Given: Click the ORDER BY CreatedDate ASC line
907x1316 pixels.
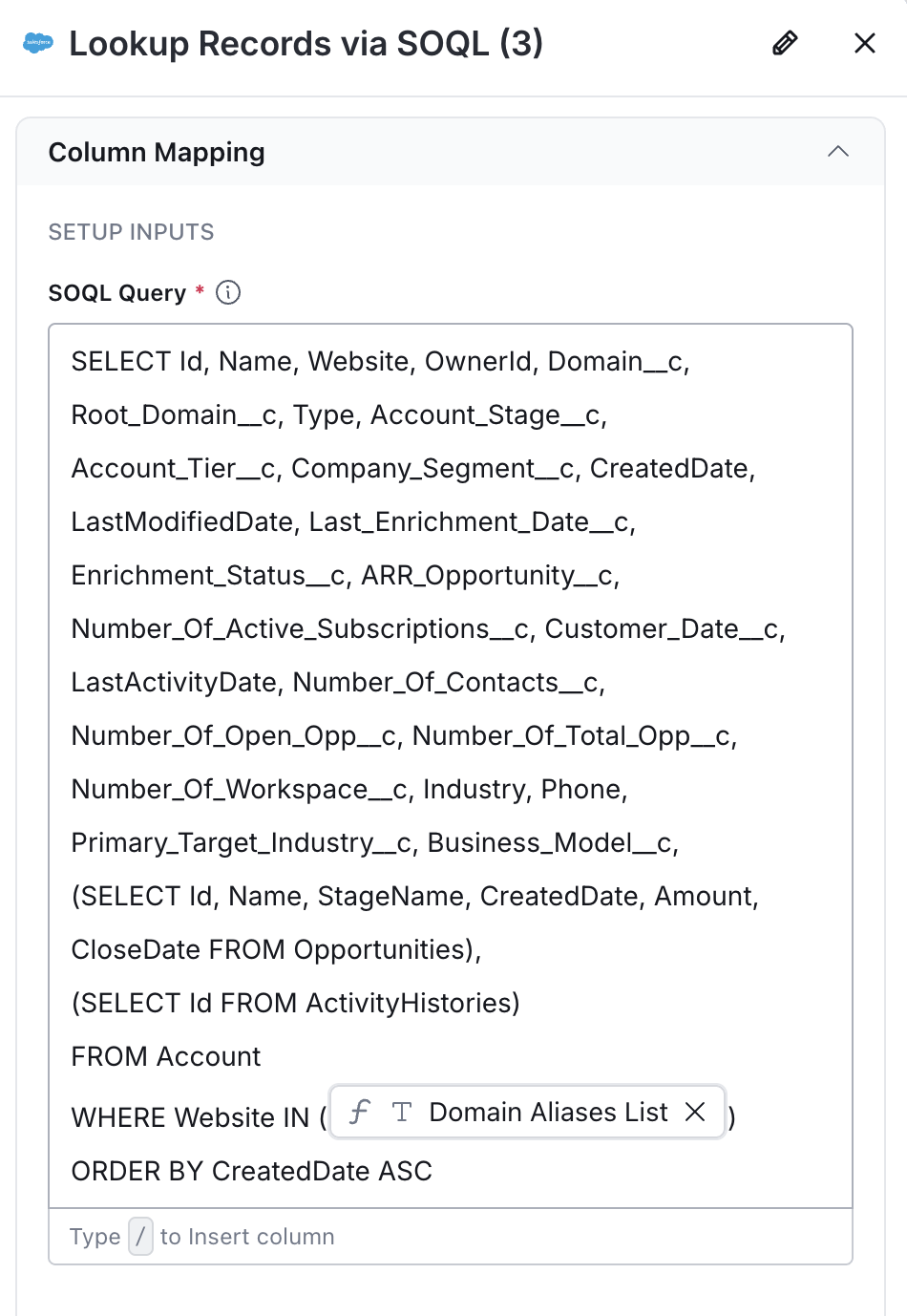Looking at the screenshot, I should [x=252, y=1171].
